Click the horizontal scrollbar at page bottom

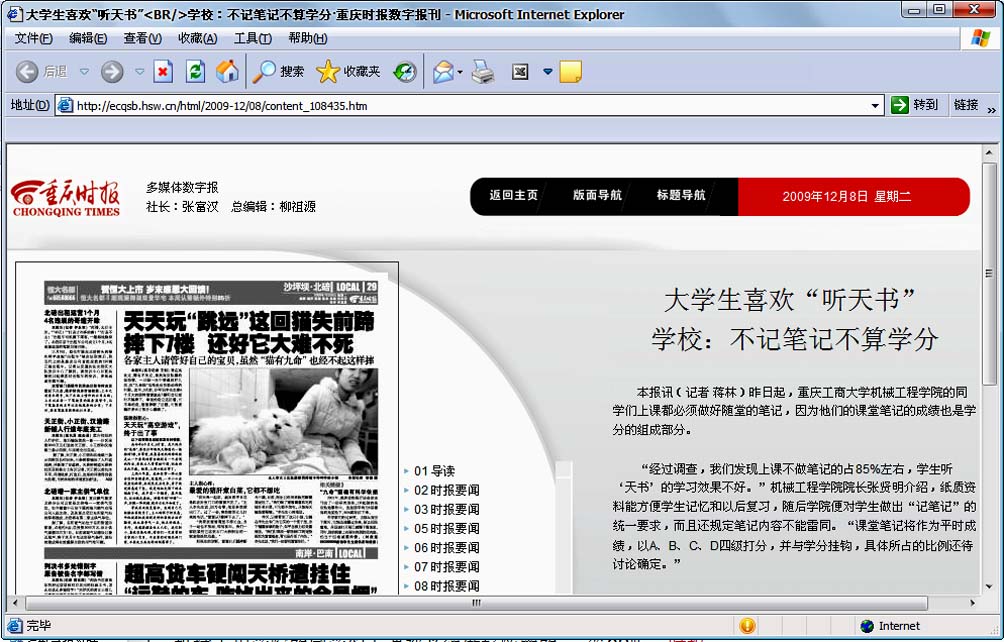click(x=475, y=603)
